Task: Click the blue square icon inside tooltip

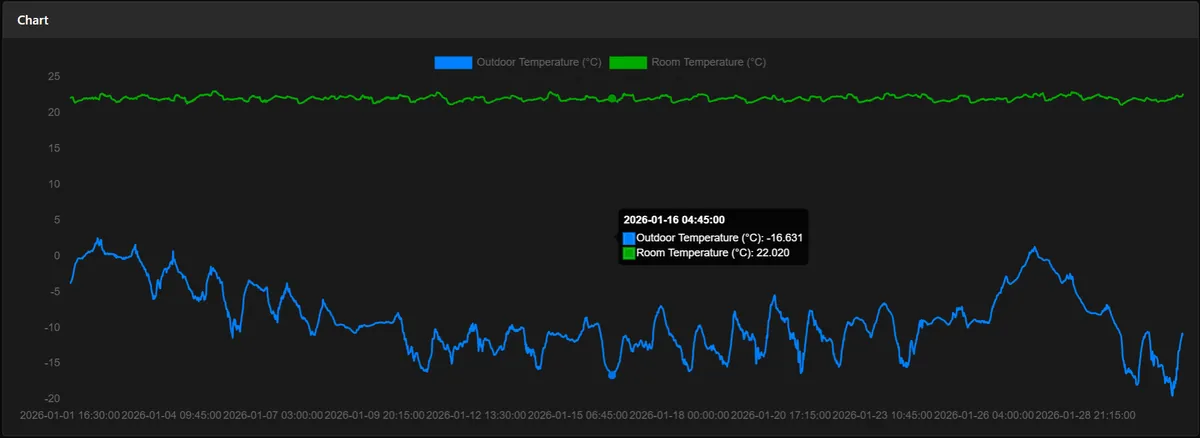Action: coord(629,238)
